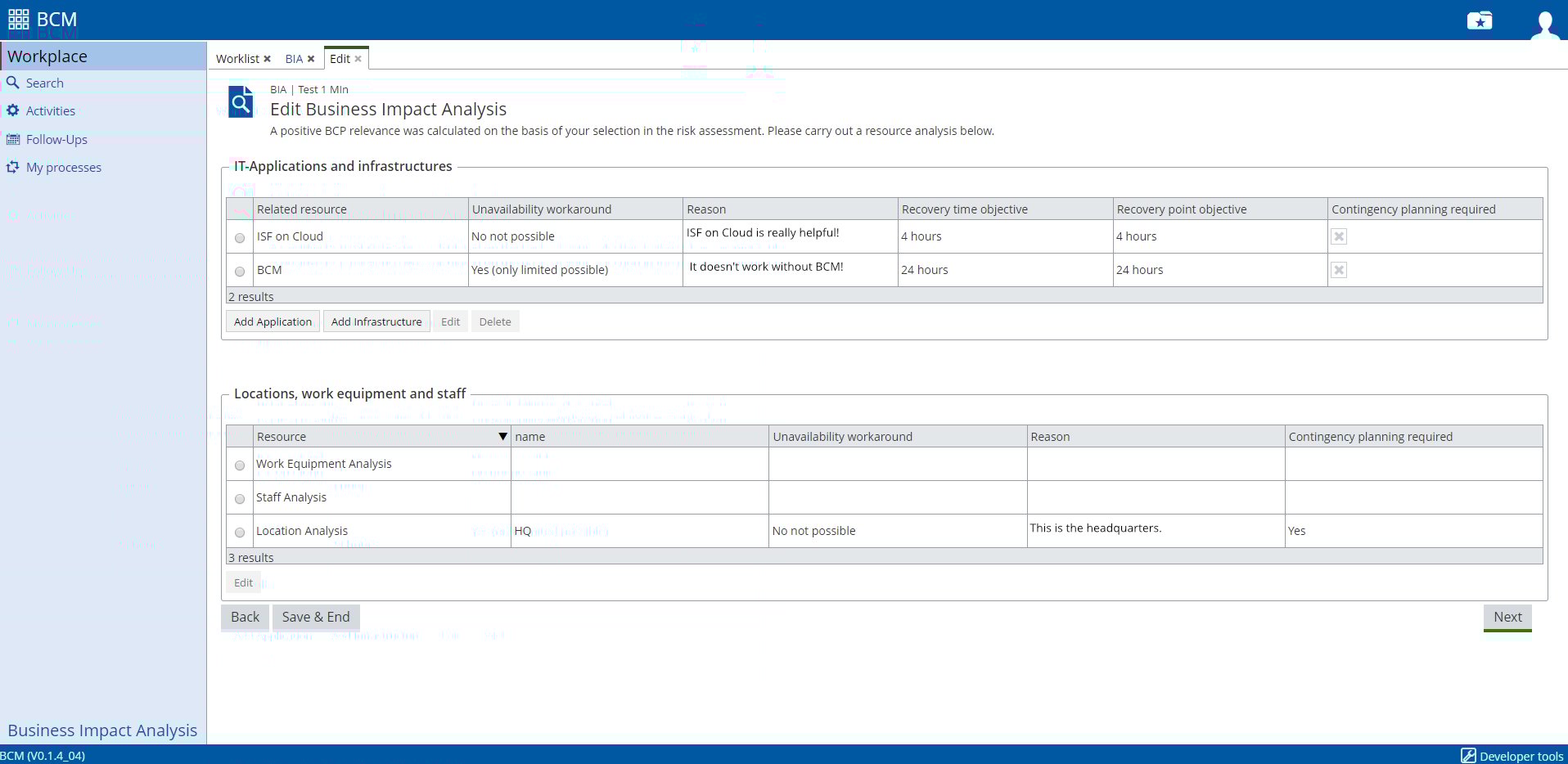The width and height of the screenshot is (1568, 764).
Task: Open My processes in the sidebar
Action: click(x=64, y=168)
